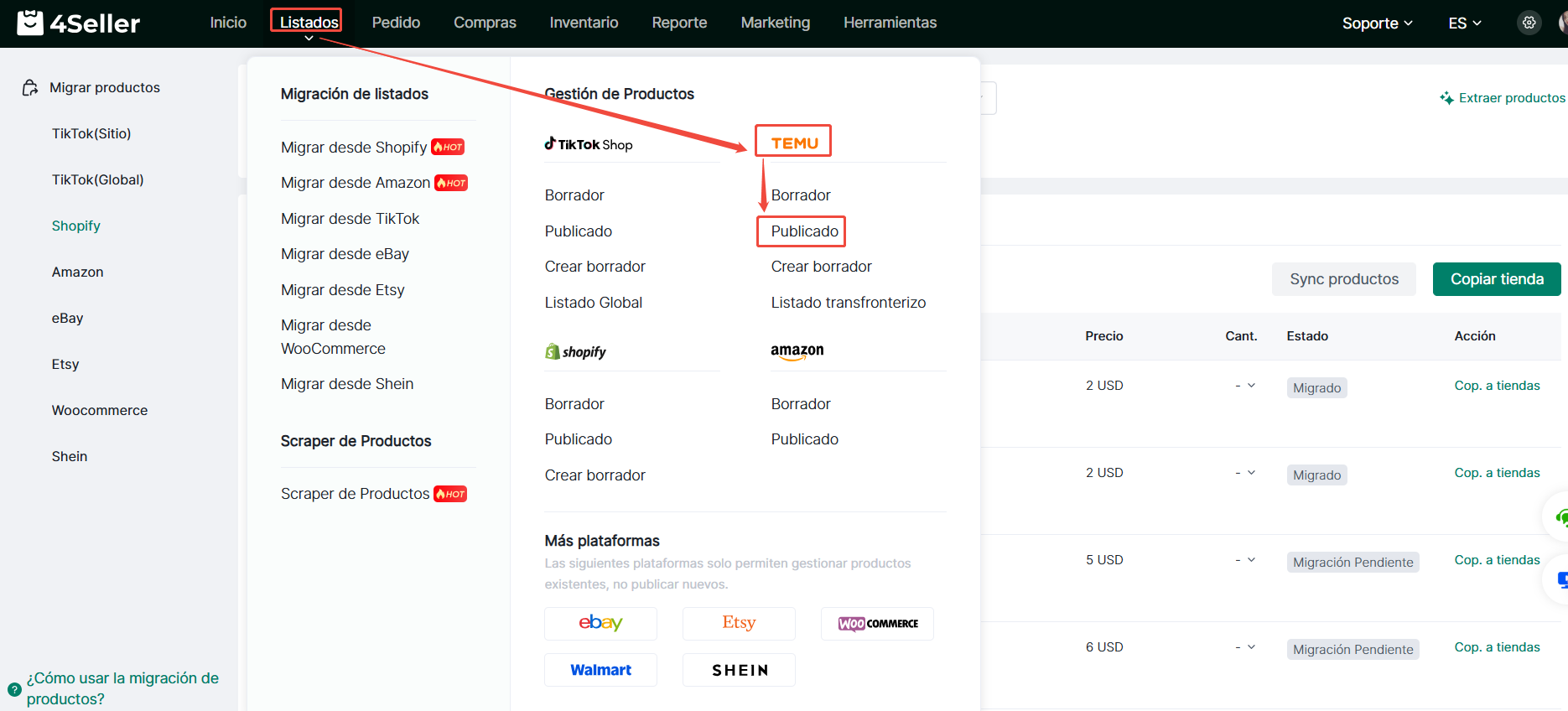Open TikTok Shop Crear borrador
The image size is (1568, 711).
point(594,267)
